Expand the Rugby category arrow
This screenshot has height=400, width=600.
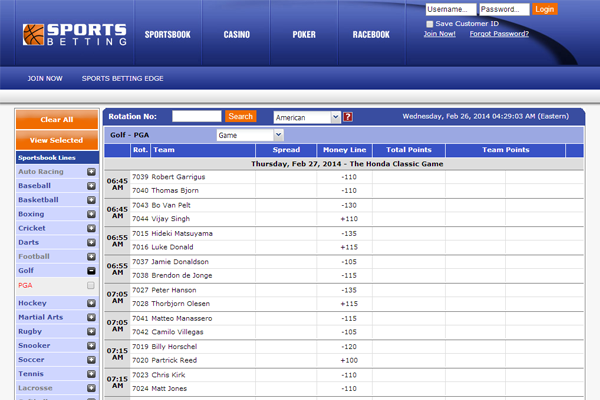(91, 332)
